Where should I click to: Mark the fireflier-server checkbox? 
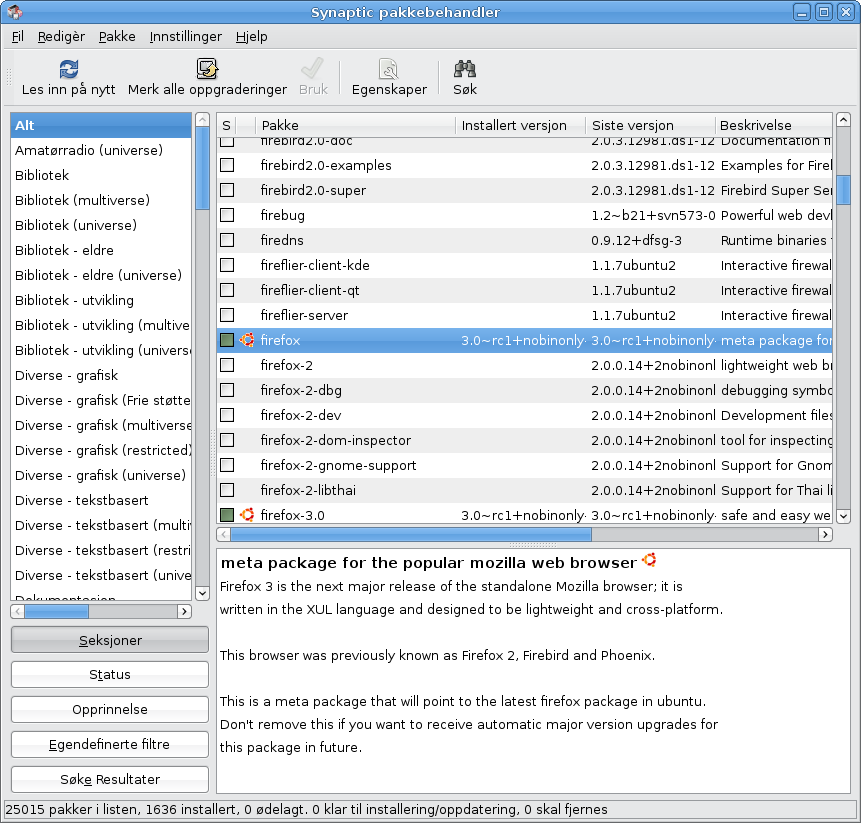coord(227,315)
